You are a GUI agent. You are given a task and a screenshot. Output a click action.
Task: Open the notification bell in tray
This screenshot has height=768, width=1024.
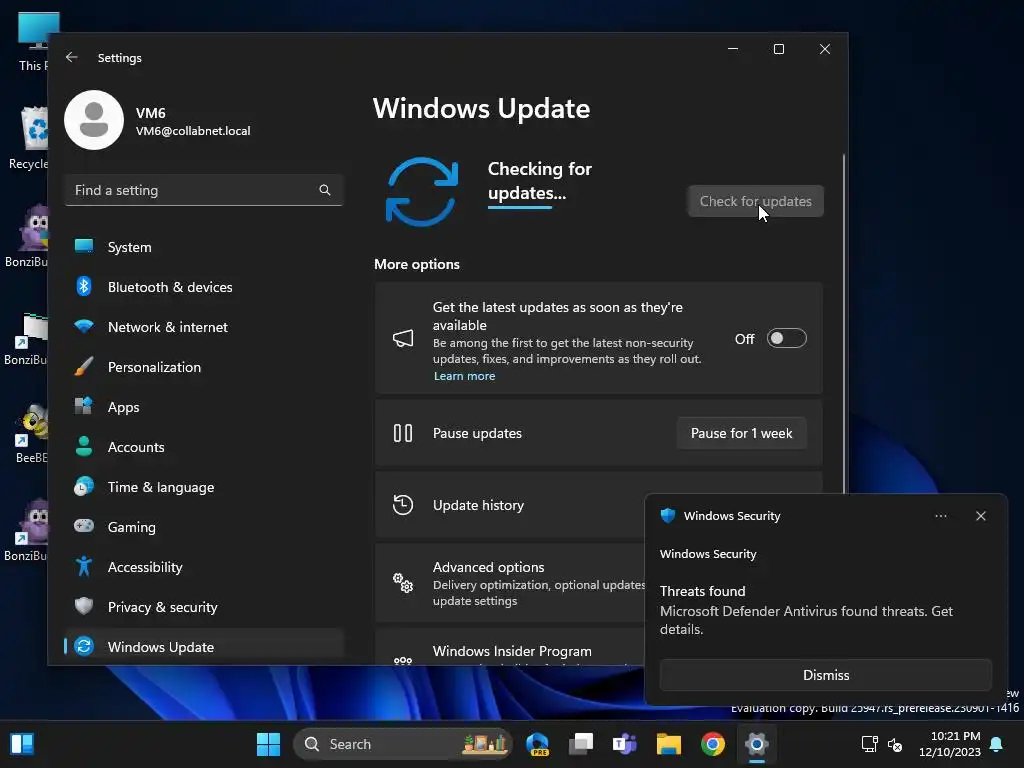coord(997,744)
